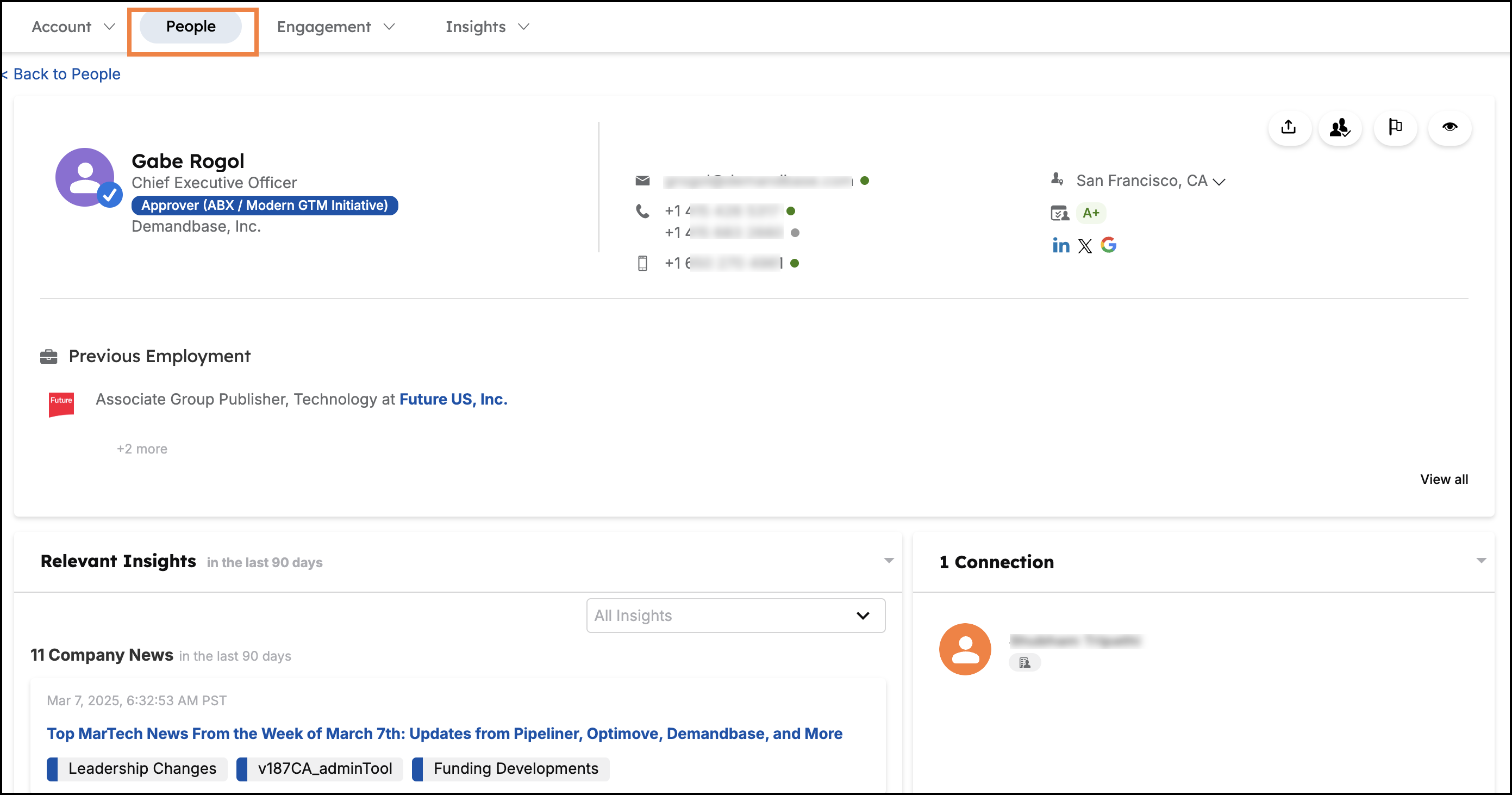Click the v187CA_adminTool tag
The image size is (1512, 795).
tap(320, 768)
